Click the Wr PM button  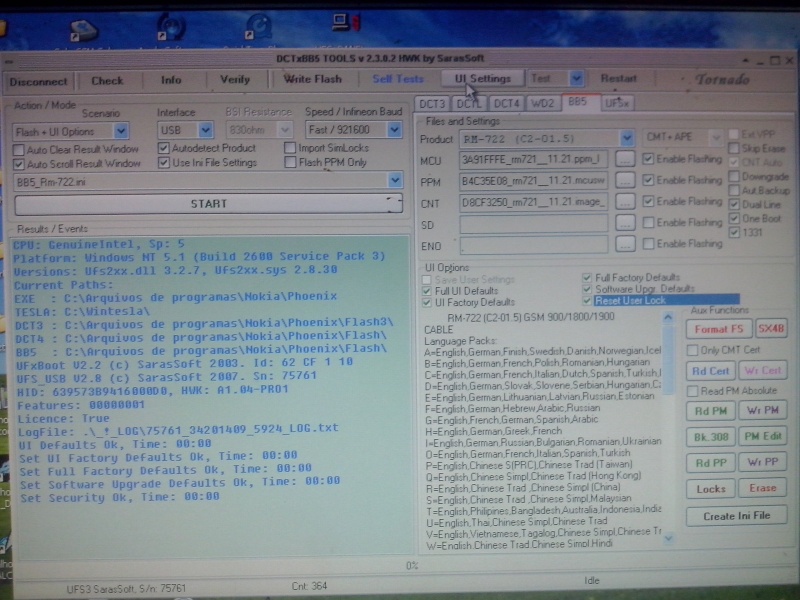click(763, 410)
